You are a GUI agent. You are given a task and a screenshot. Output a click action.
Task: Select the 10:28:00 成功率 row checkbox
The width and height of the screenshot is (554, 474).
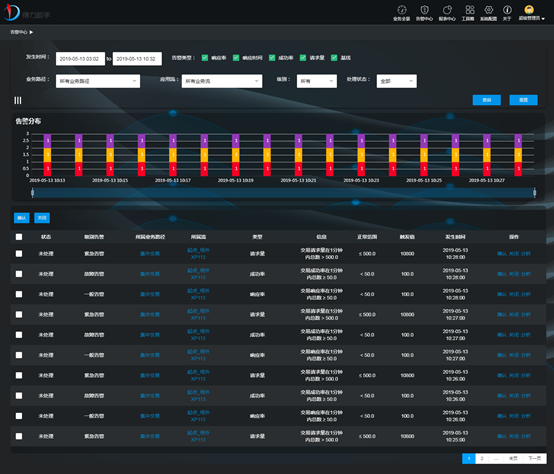coord(19,274)
